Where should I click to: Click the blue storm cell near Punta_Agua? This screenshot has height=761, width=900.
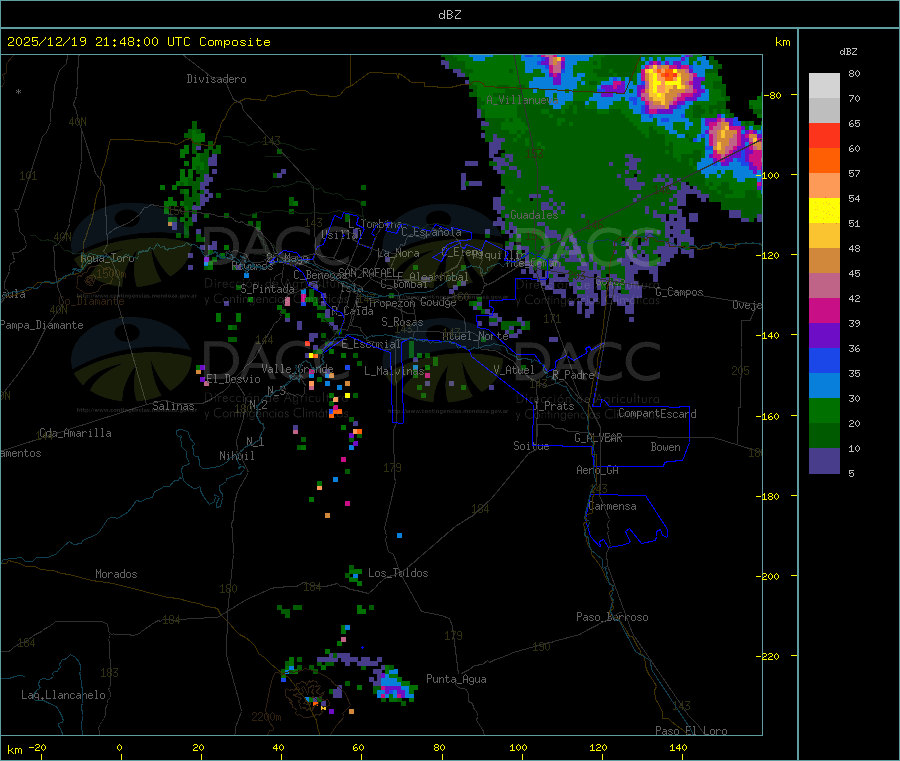click(x=393, y=684)
